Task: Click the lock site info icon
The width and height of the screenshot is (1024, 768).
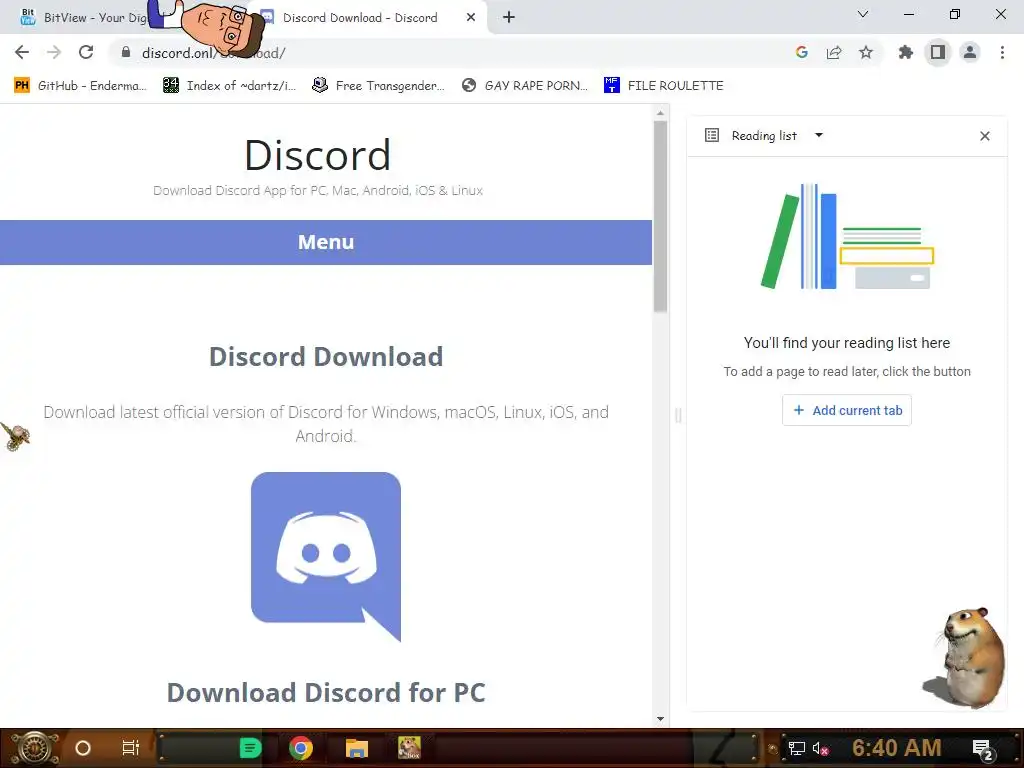Action: click(126, 52)
